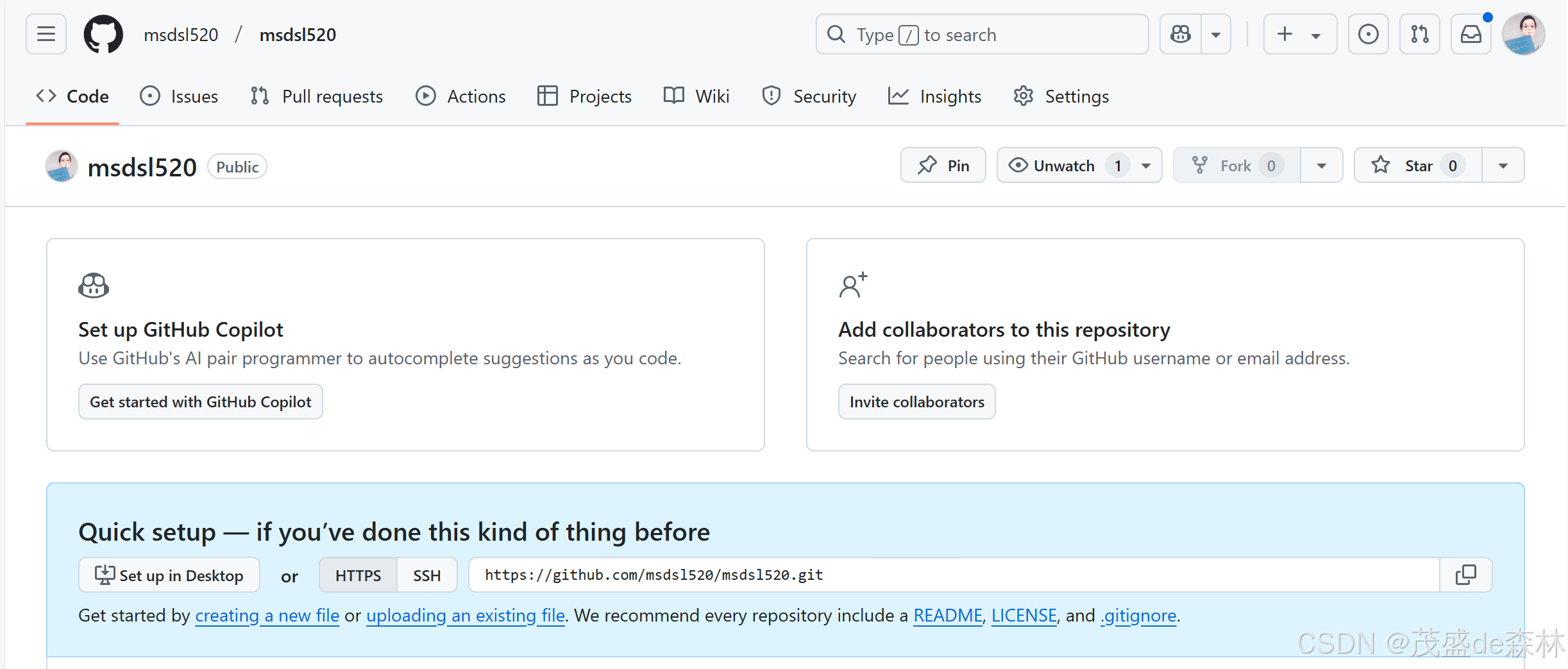Open the user profile avatar menu
Screen dimensions: 1568x669
1524,34
